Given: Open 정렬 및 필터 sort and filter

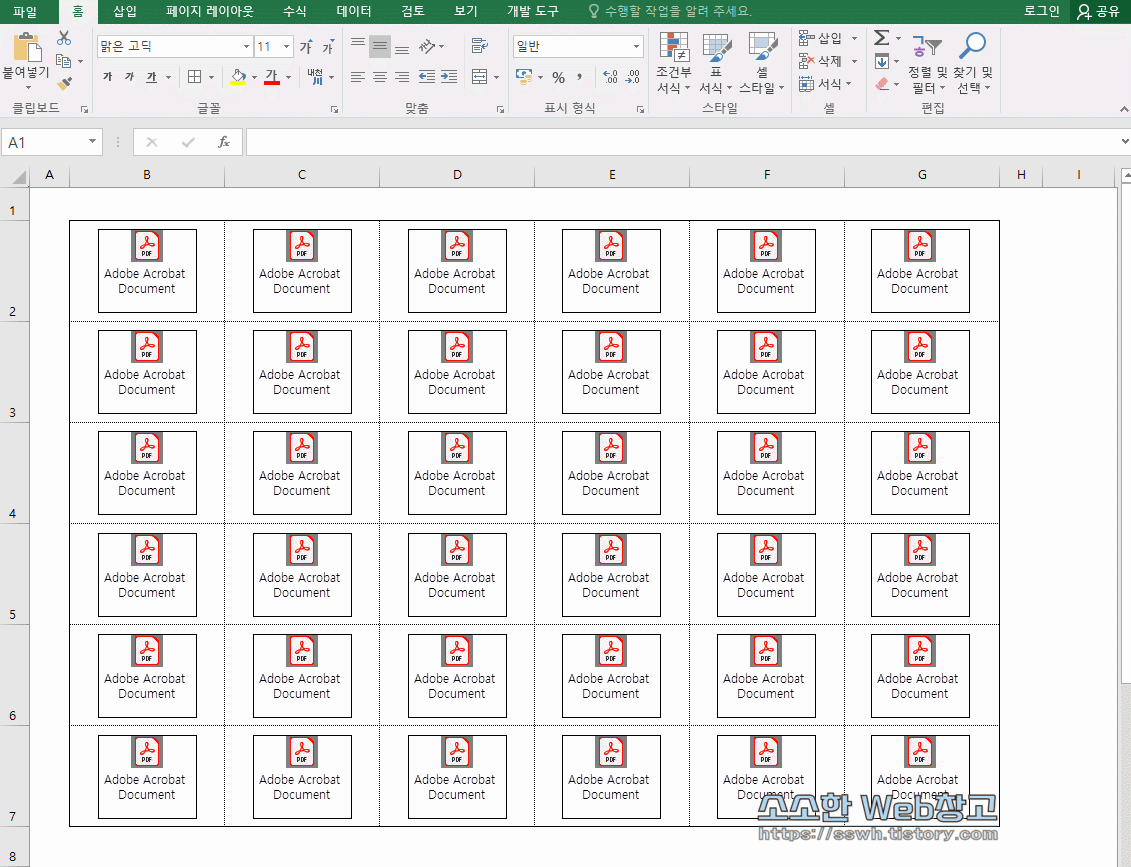Looking at the screenshot, I should tap(928, 63).
